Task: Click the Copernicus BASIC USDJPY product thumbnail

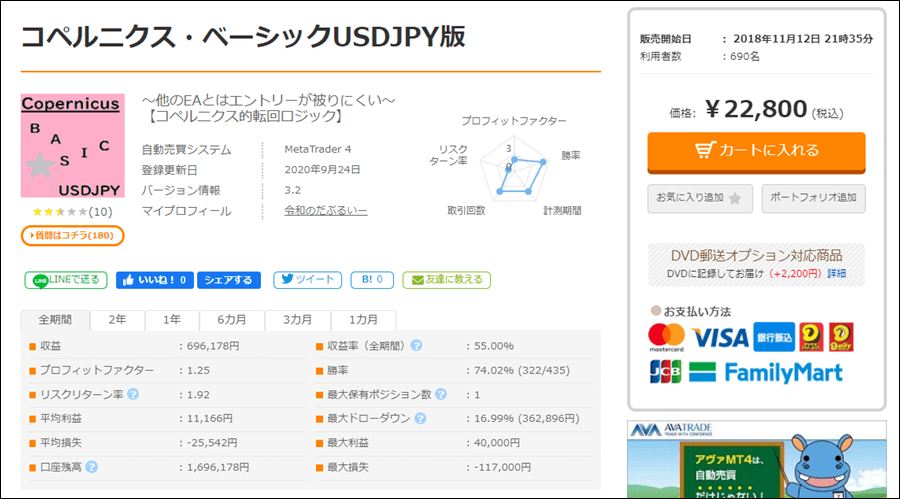Action: pyautogui.click(x=72, y=146)
